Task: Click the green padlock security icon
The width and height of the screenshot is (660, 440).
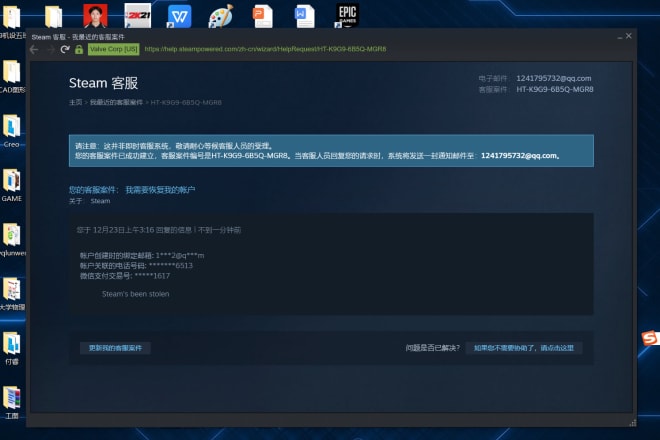Action: pos(79,49)
